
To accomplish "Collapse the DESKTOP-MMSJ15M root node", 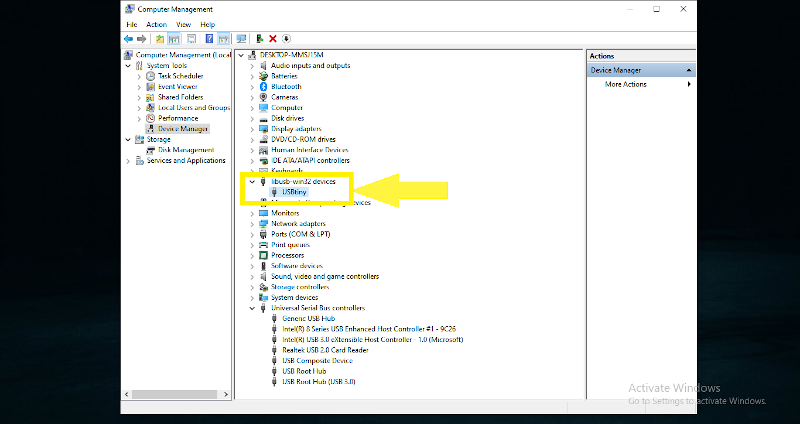I will [241, 55].
